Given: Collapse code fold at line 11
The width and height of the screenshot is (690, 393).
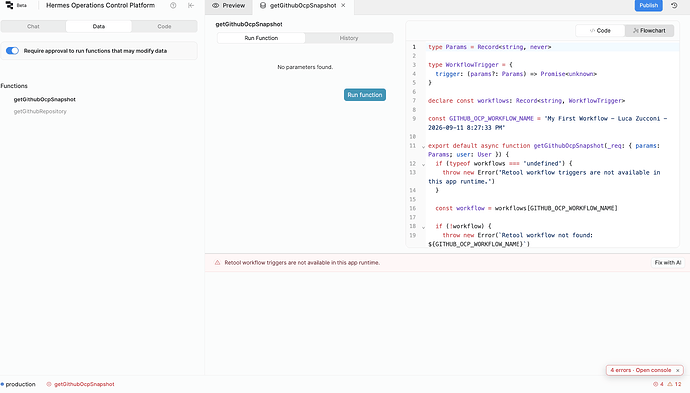Looking at the screenshot, I should coord(423,147).
